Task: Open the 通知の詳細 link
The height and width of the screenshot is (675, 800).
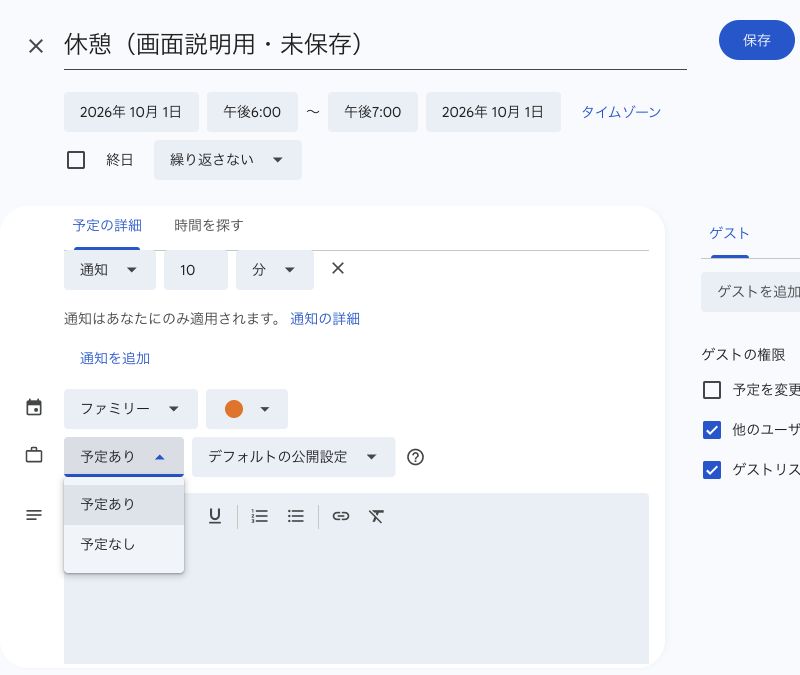Action: [x=325, y=319]
